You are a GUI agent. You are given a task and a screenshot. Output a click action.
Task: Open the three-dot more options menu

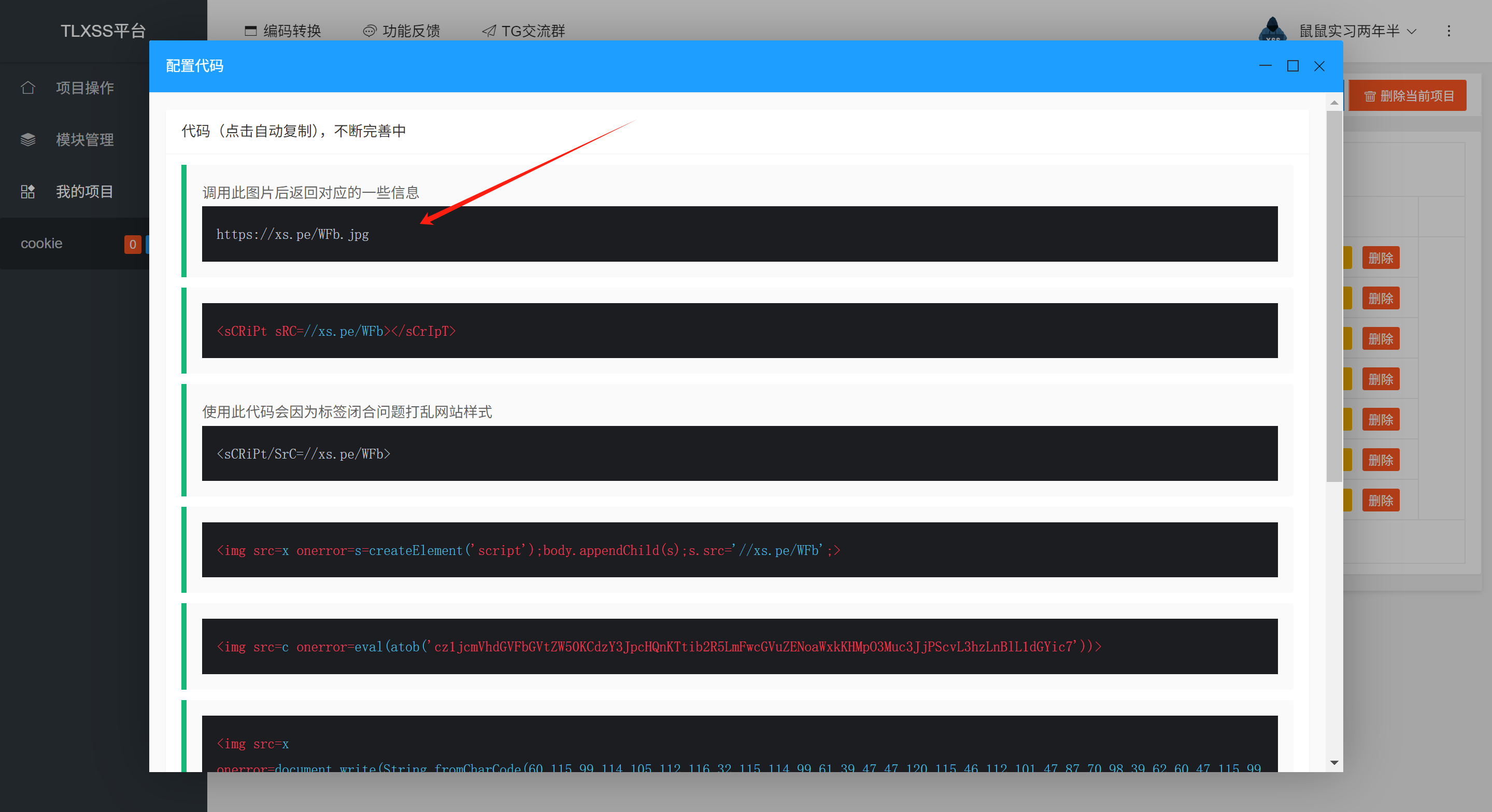pyautogui.click(x=1448, y=31)
